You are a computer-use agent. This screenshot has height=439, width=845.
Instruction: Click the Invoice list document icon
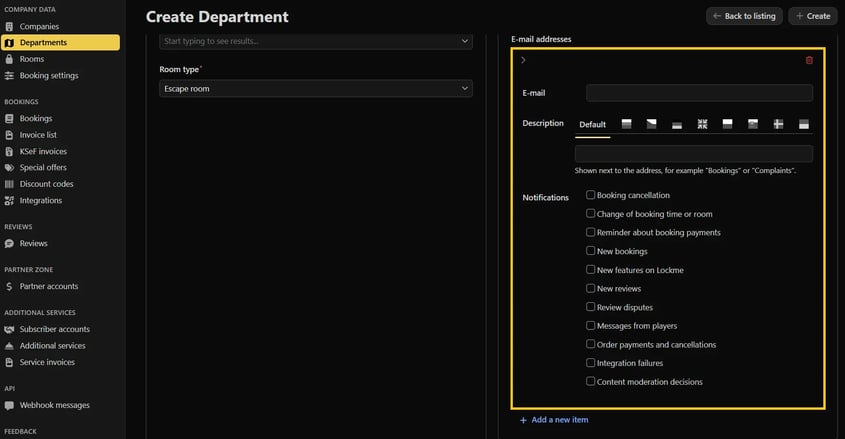point(9,135)
